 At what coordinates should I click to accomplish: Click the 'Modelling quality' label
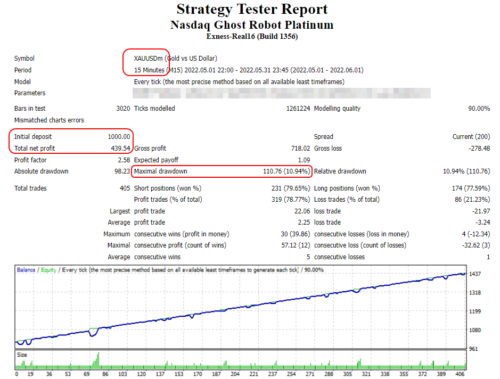tap(337, 109)
